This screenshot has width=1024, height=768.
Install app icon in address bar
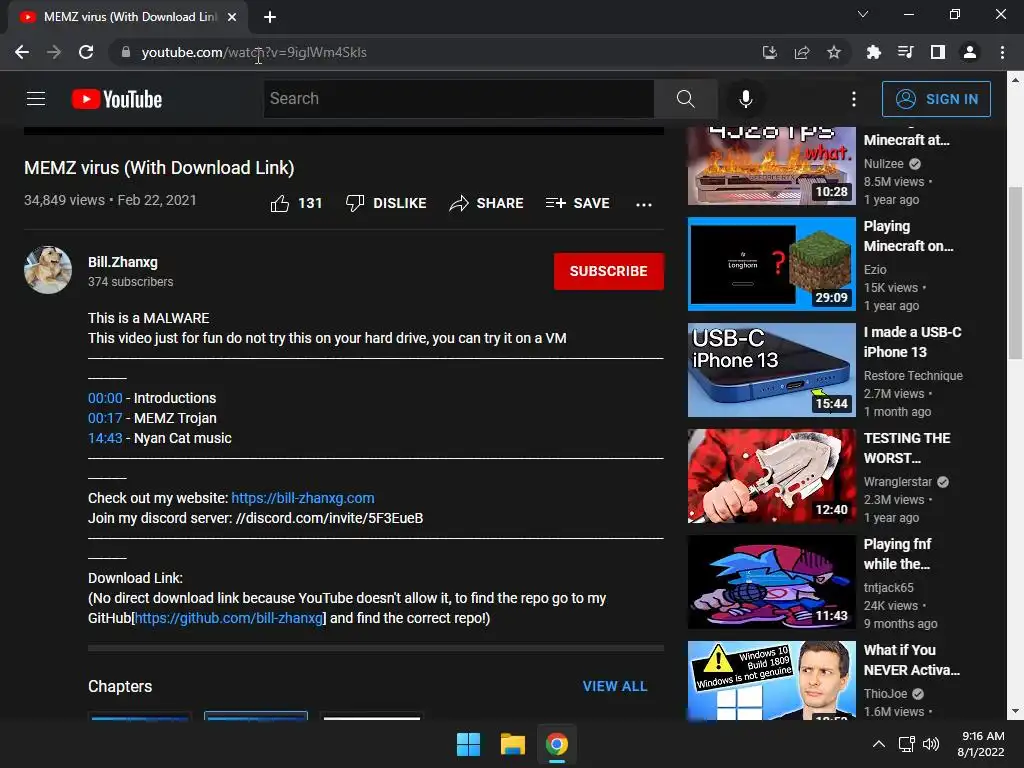(x=770, y=52)
